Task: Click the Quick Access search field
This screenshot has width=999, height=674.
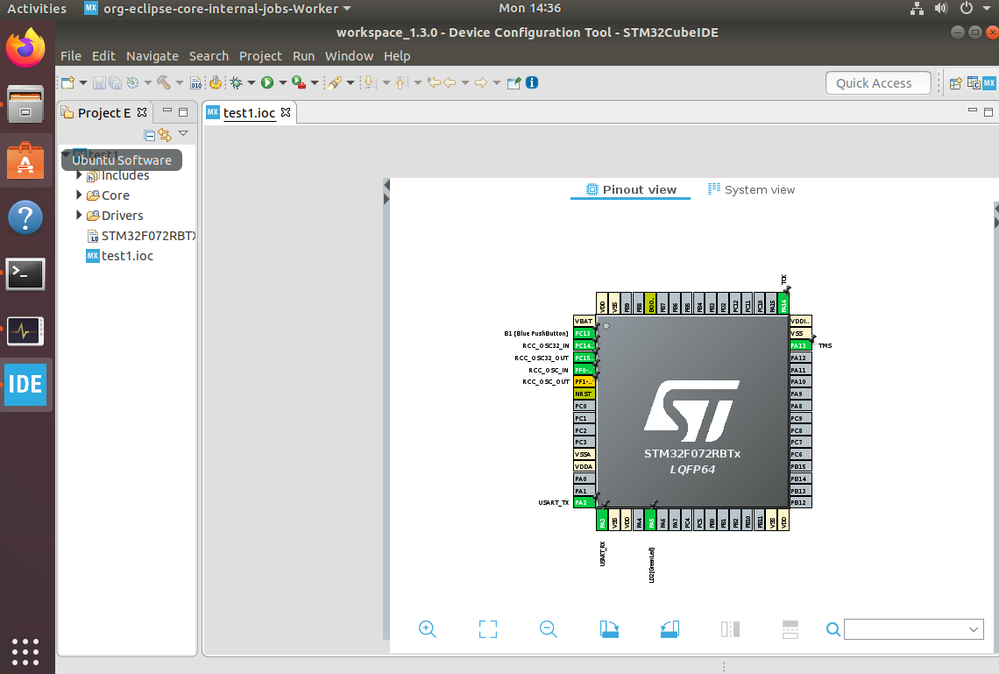Action: (878, 83)
